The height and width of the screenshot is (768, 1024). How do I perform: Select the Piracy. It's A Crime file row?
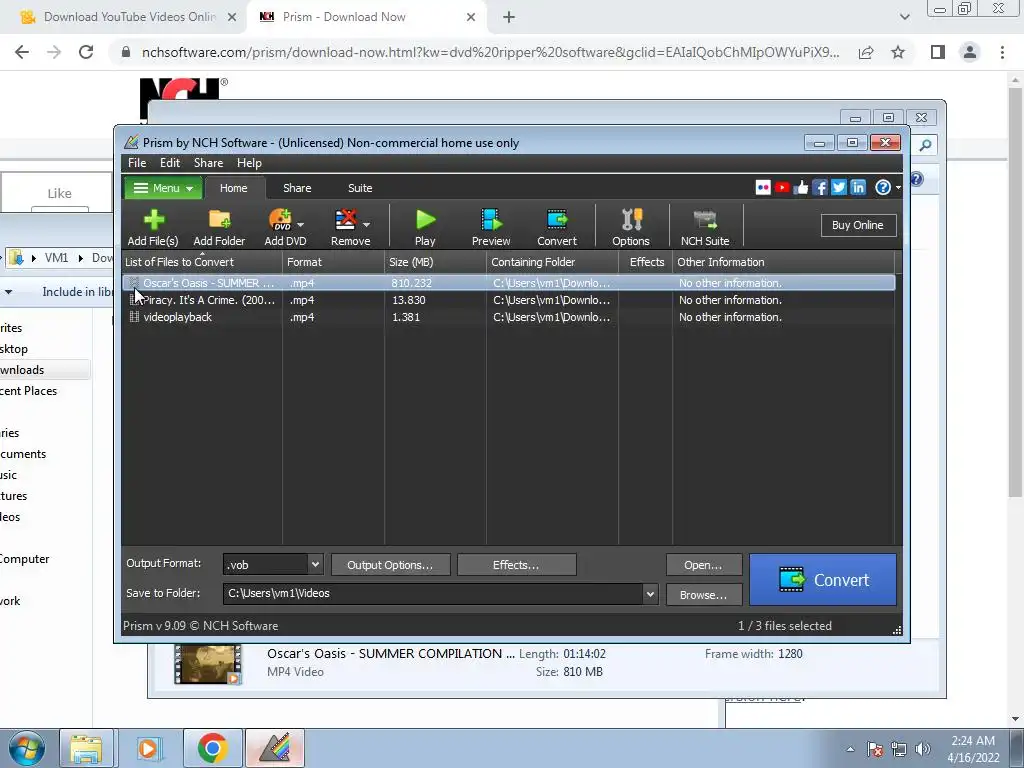(x=509, y=300)
